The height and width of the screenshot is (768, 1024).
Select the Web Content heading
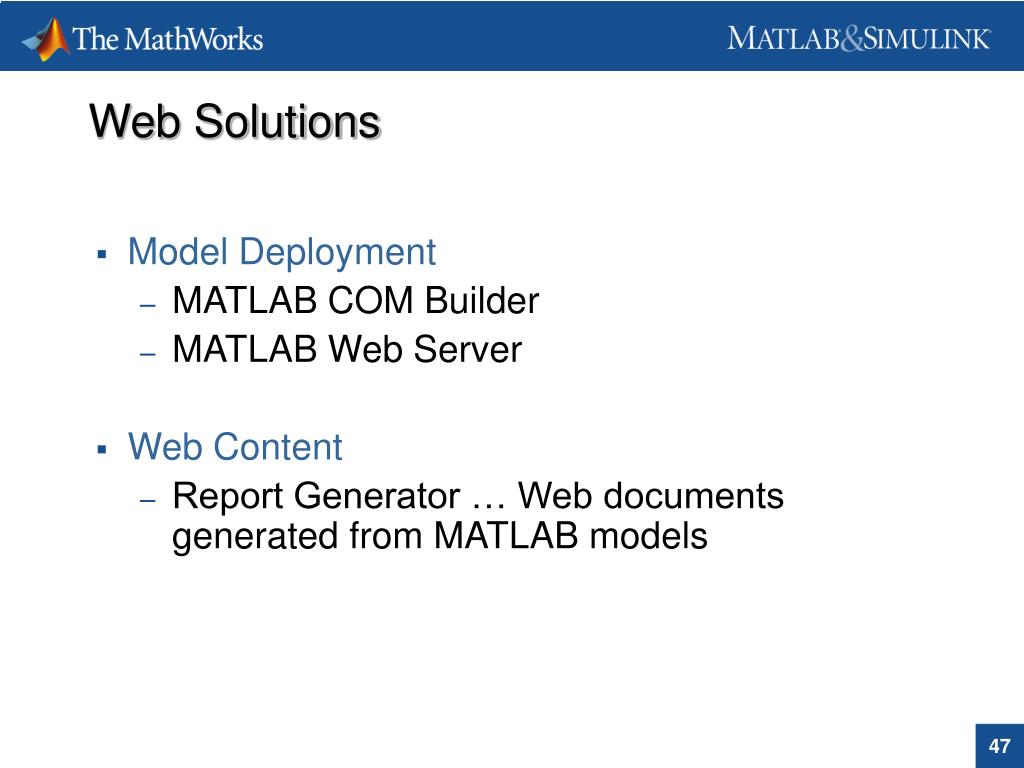click(x=235, y=447)
